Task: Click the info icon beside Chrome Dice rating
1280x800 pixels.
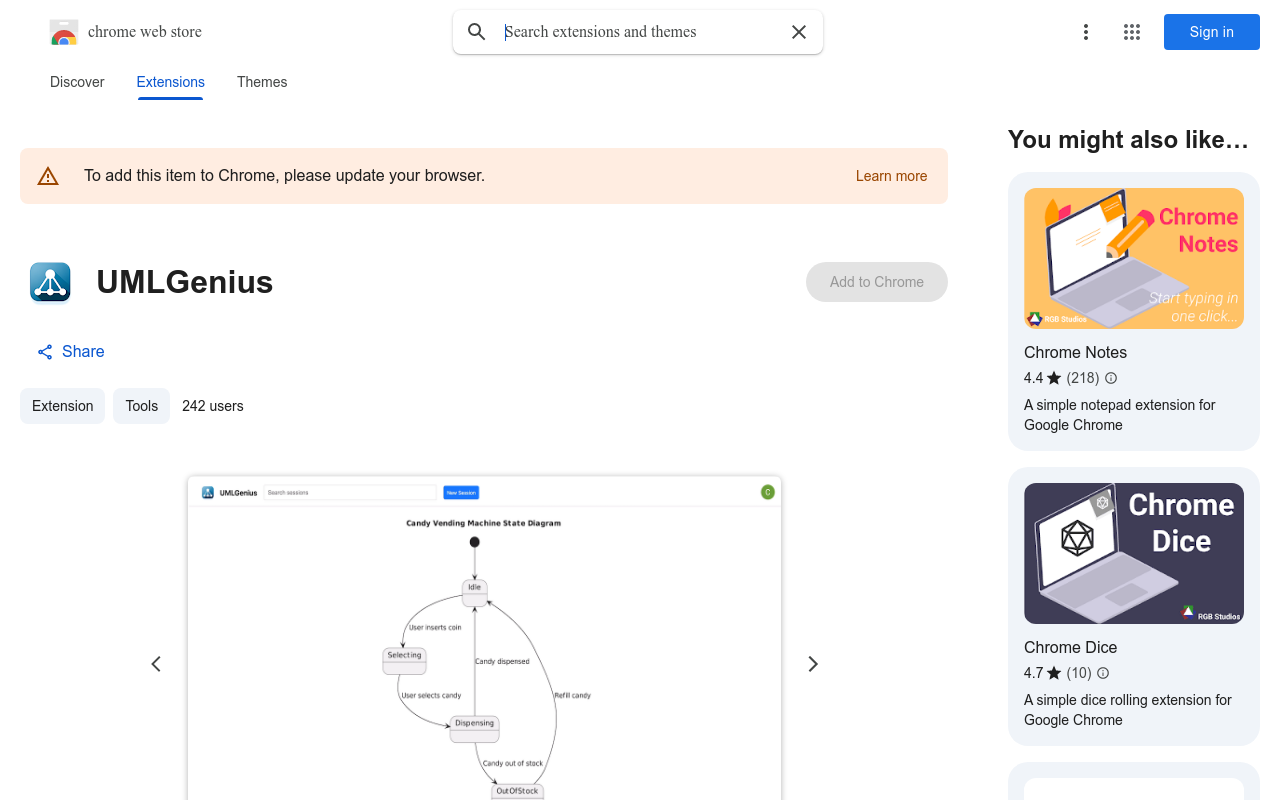Action: click(1103, 673)
